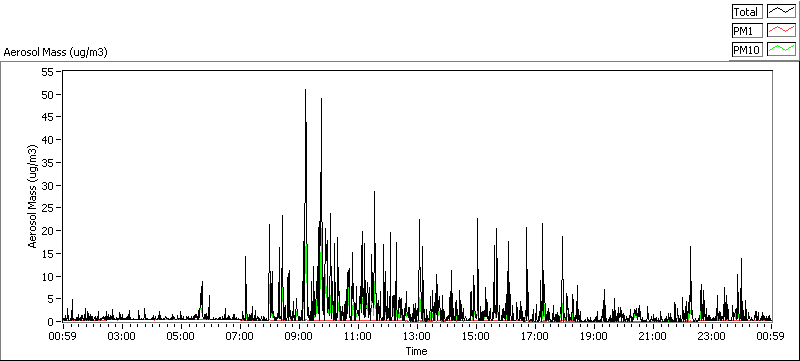Click the PM10 legend label
Screen dimensions: 800x361
747,49
